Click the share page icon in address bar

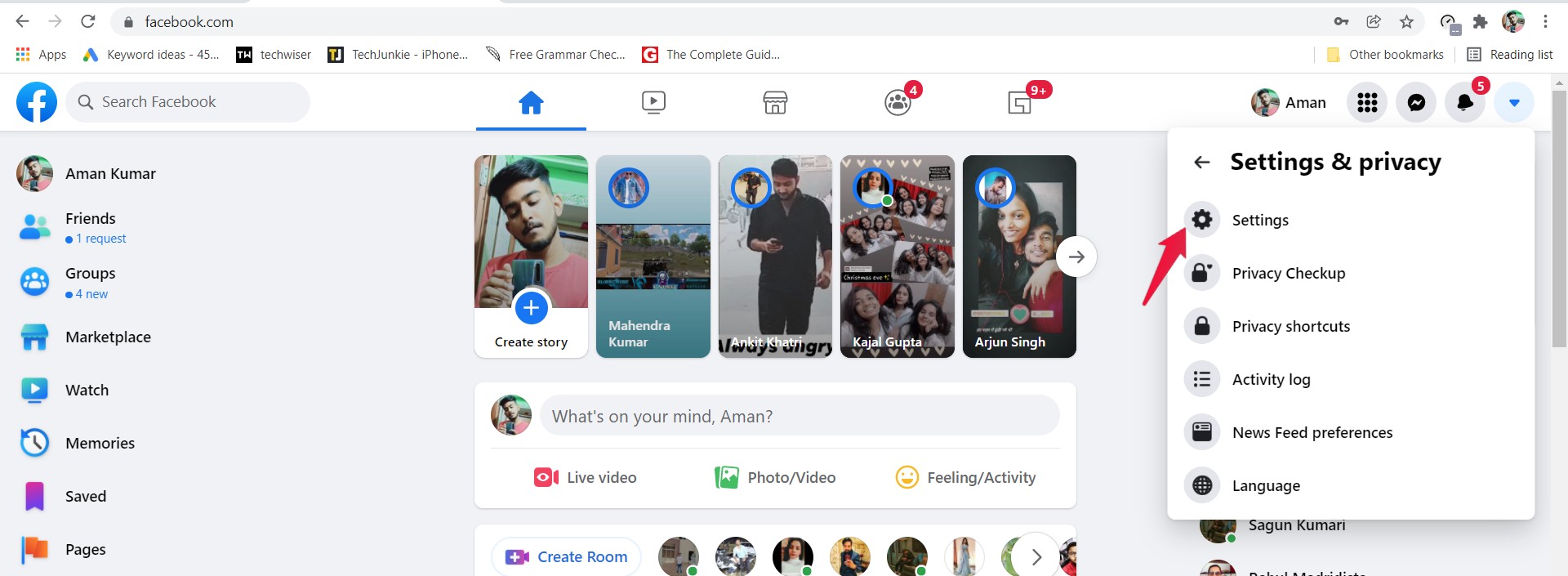pos(1374,22)
